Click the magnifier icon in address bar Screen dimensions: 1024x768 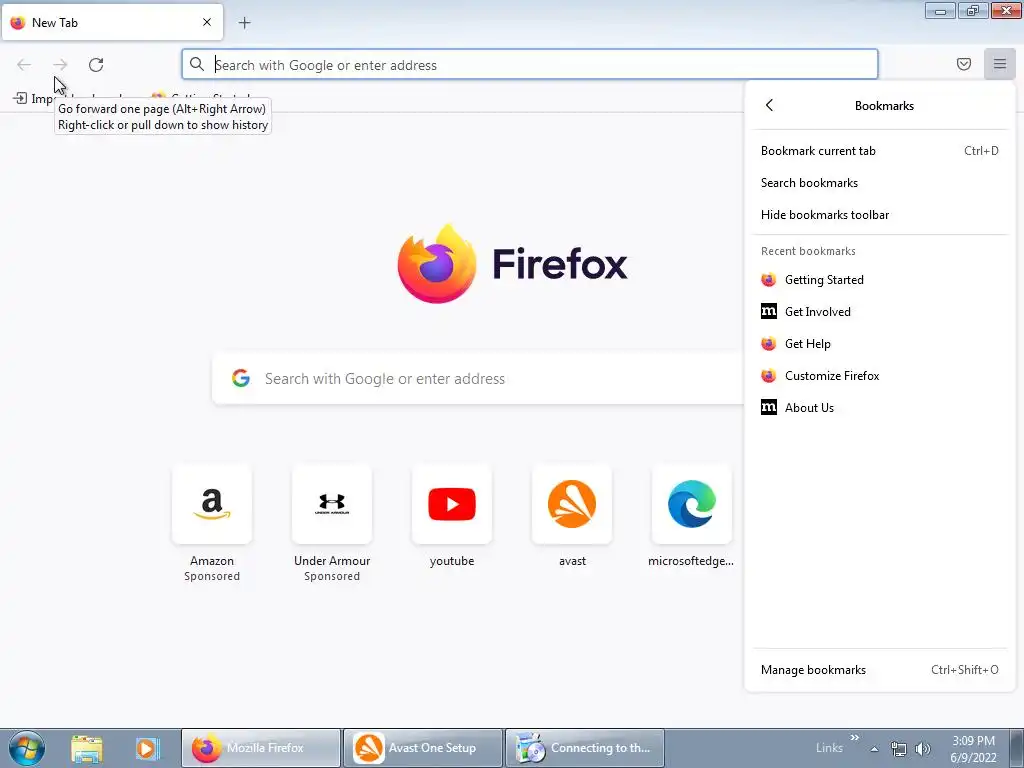(197, 64)
